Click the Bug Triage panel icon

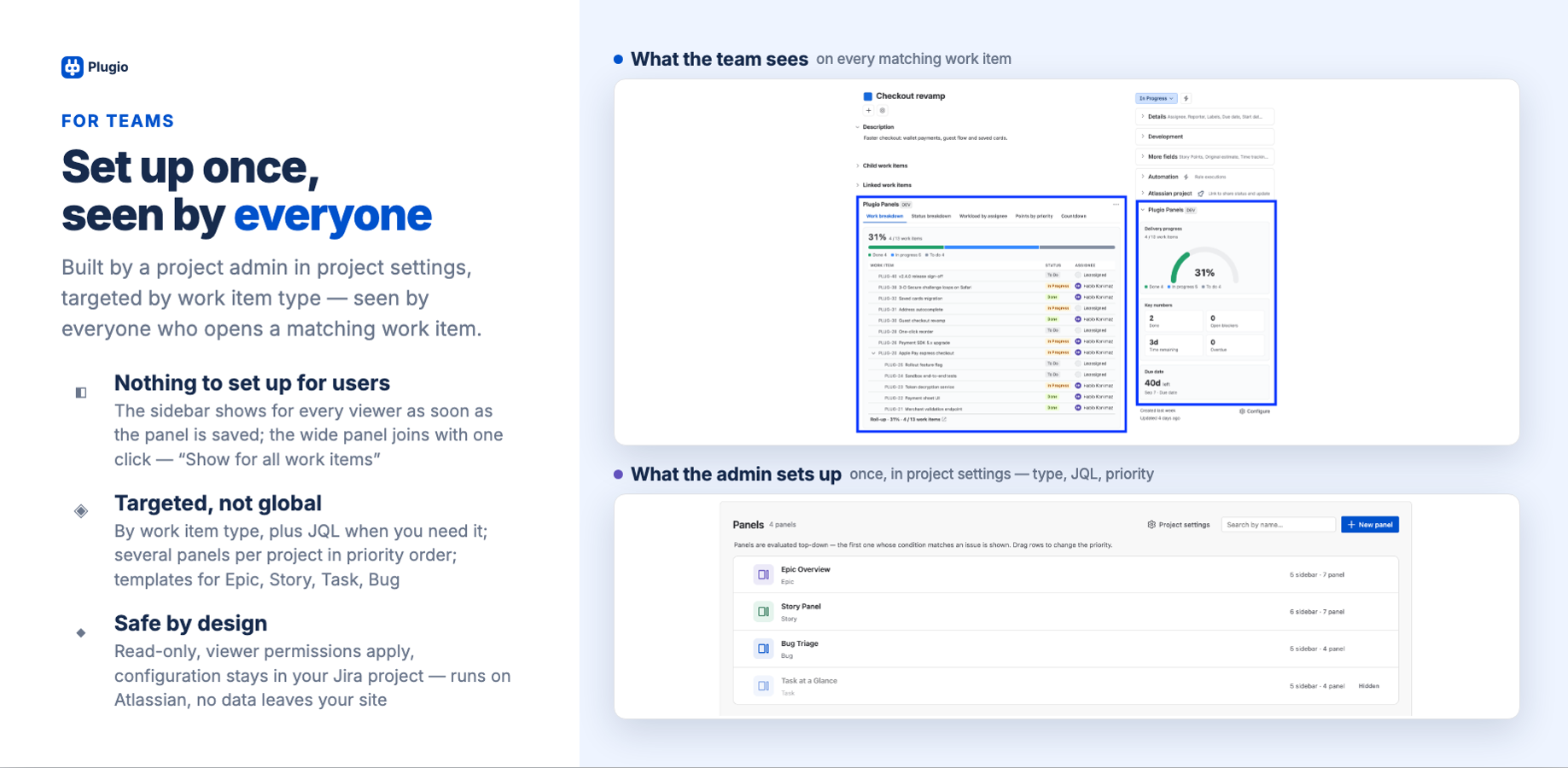pyautogui.click(x=763, y=649)
